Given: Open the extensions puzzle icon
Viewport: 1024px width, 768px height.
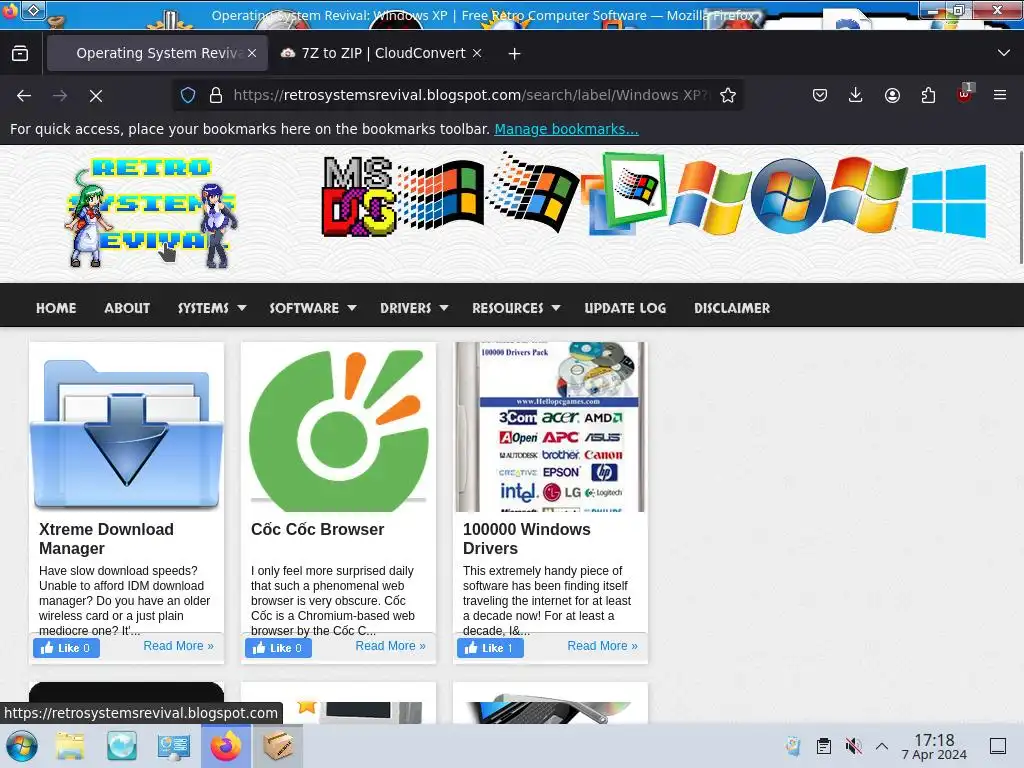Looking at the screenshot, I should point(928,95).
